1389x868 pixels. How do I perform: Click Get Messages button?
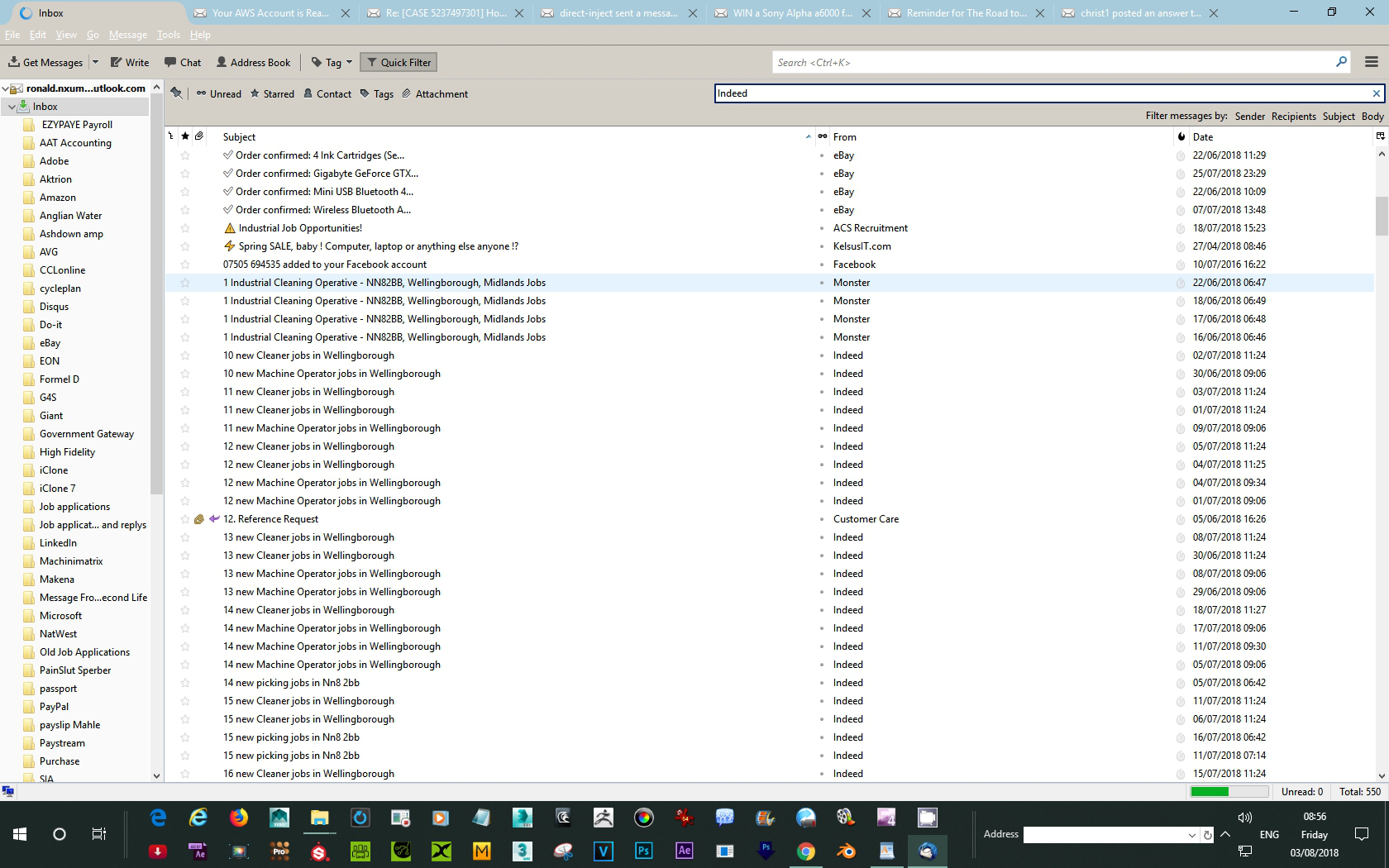[45, 63]
